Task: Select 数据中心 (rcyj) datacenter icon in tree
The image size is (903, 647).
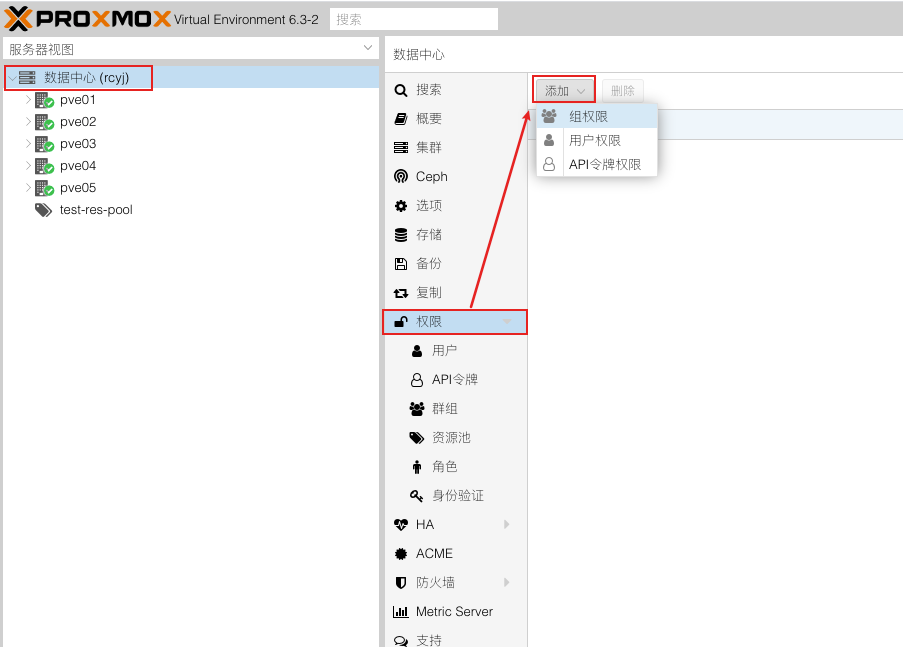Action: tap(26, 77)
